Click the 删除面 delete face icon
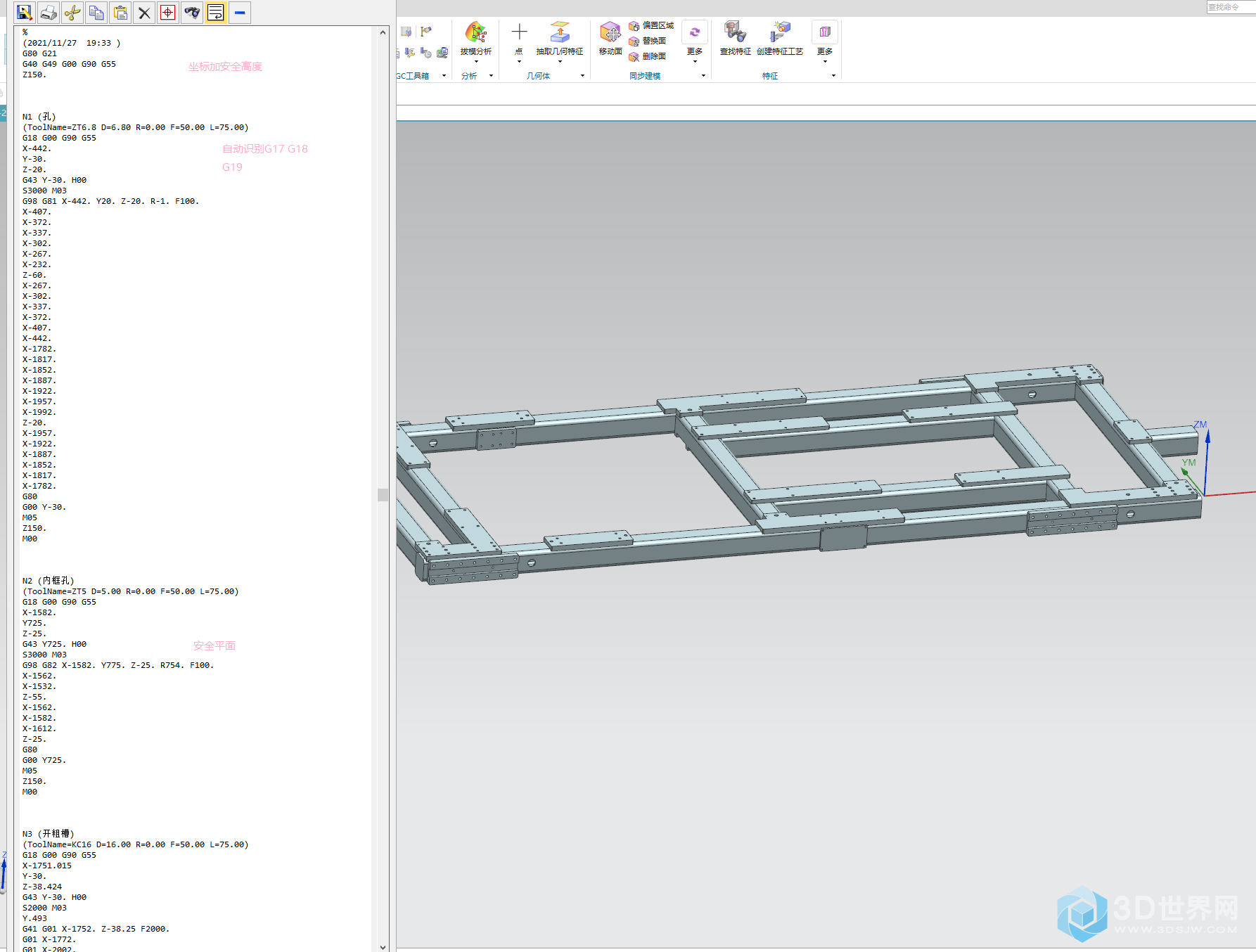Screen dimensions: 1256x952 coord(634,57)
